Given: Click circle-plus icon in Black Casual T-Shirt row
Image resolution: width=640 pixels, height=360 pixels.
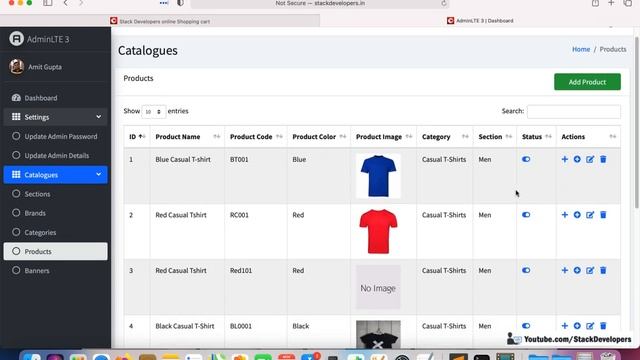Looking at the screenshot, I should (x=577, y=326).
